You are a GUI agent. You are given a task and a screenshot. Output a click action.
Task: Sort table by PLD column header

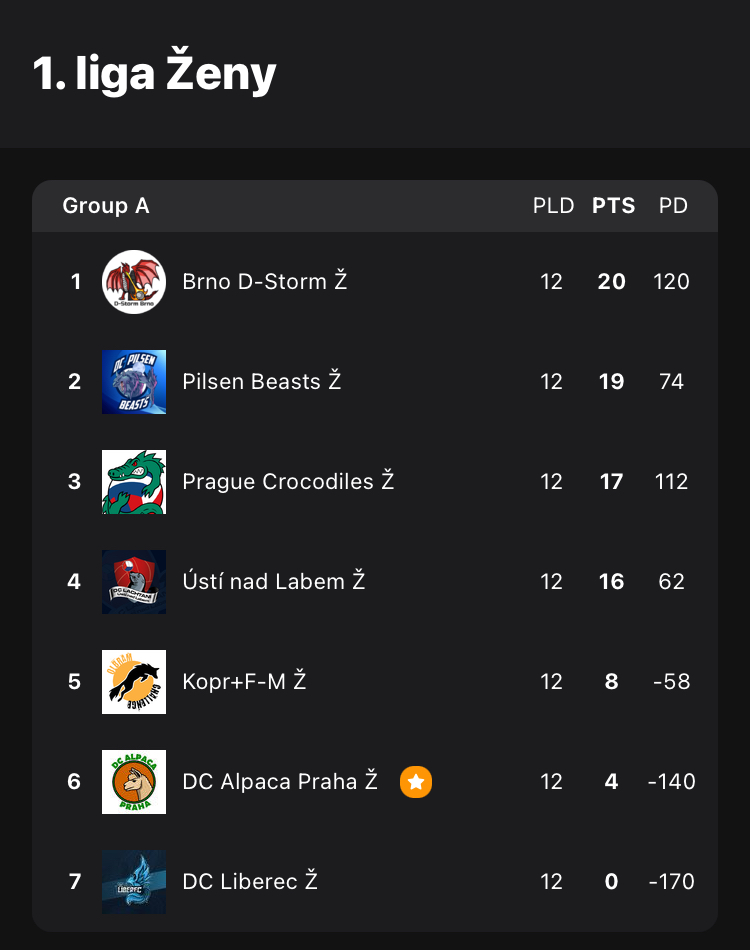(553, 206)
